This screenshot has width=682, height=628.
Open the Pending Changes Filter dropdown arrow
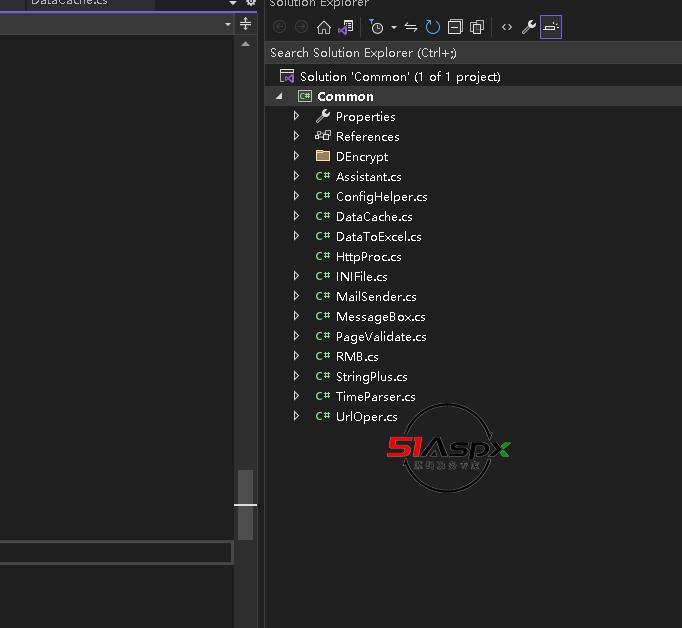coord(394,27)
